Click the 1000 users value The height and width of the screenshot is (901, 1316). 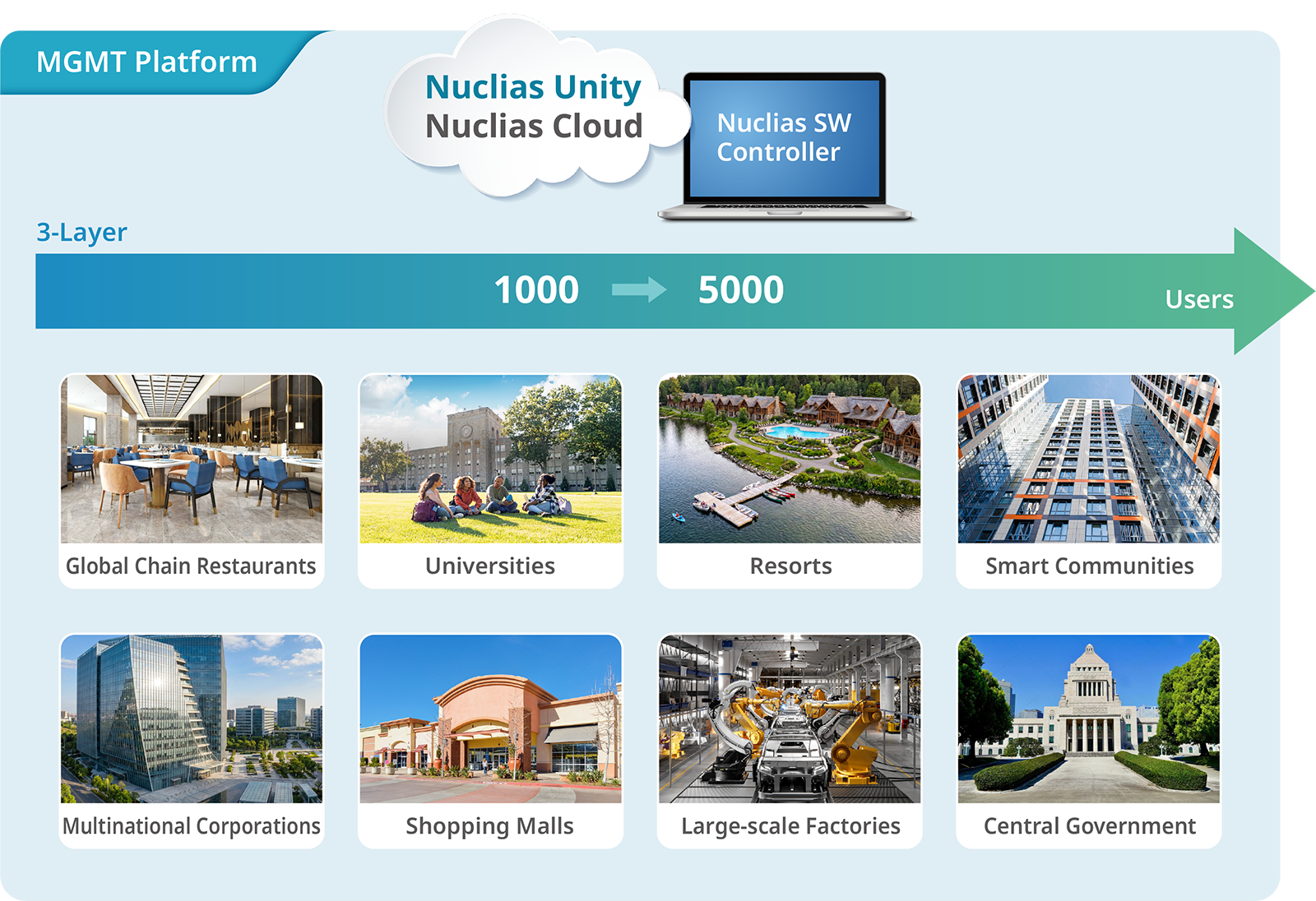[x=536, y=290]
